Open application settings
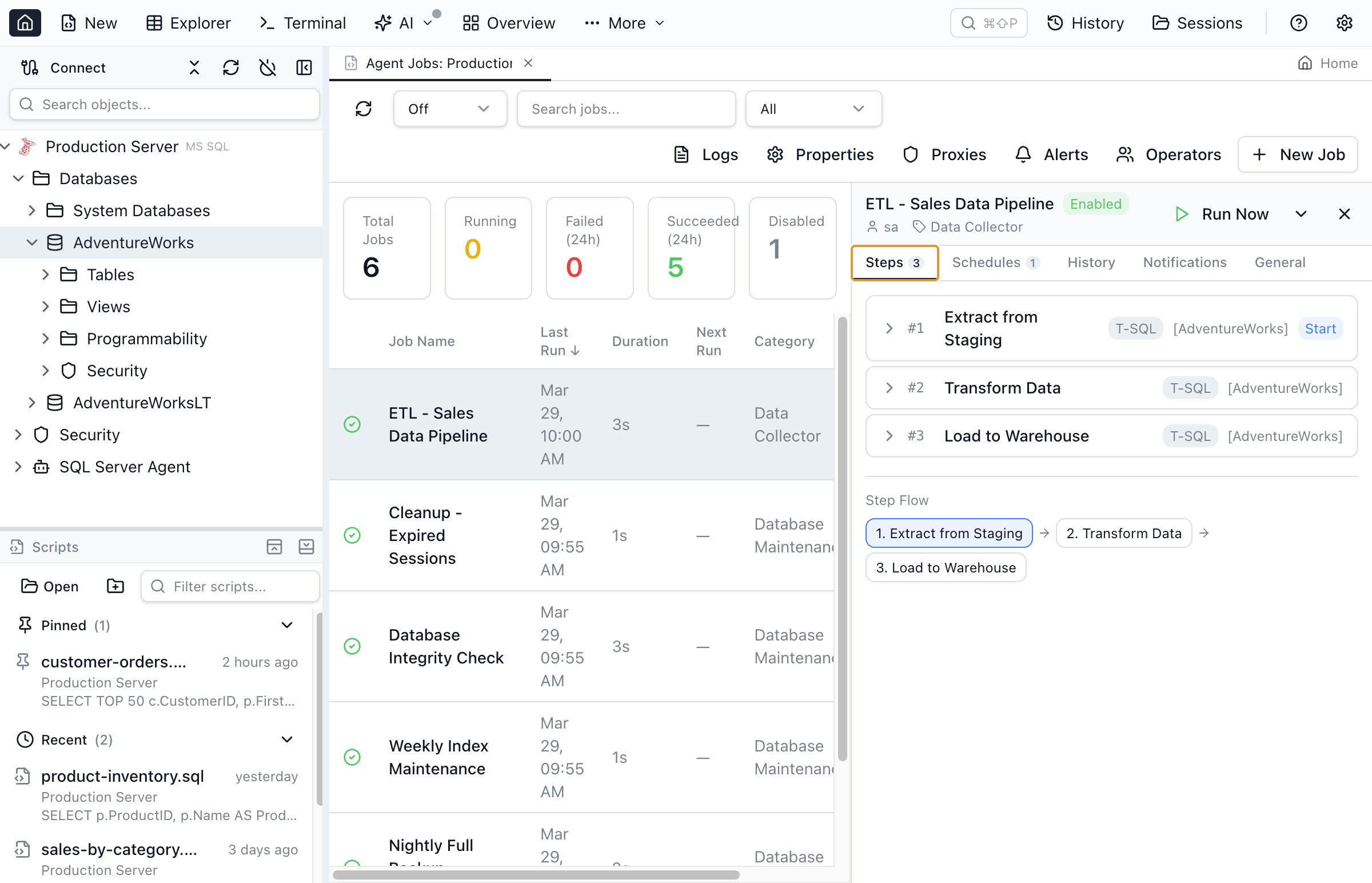The image size is (1372, 883). [x=1345, y=23]
